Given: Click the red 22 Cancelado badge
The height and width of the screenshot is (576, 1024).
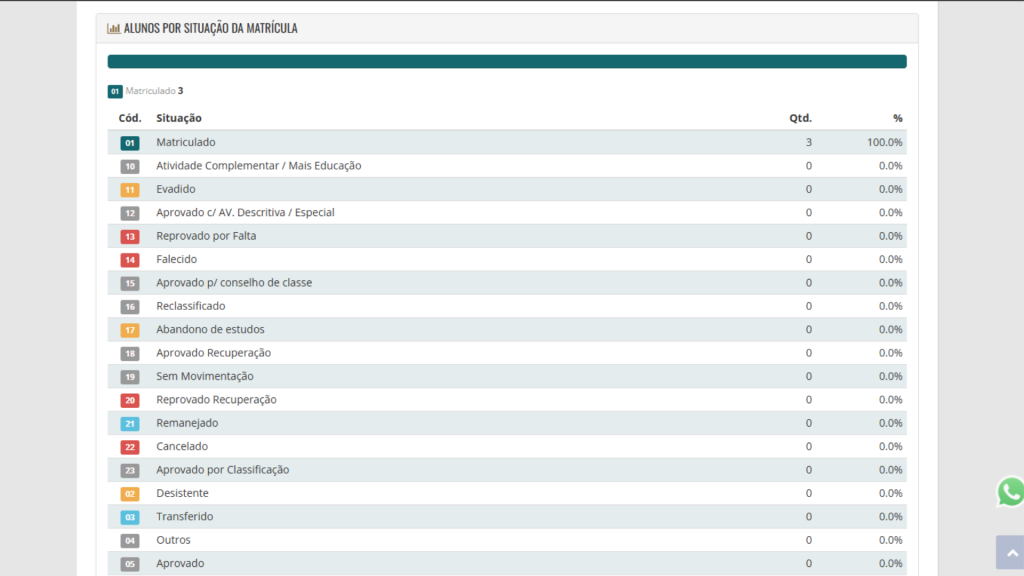Looking at the screenshot, I should [130, 447].
